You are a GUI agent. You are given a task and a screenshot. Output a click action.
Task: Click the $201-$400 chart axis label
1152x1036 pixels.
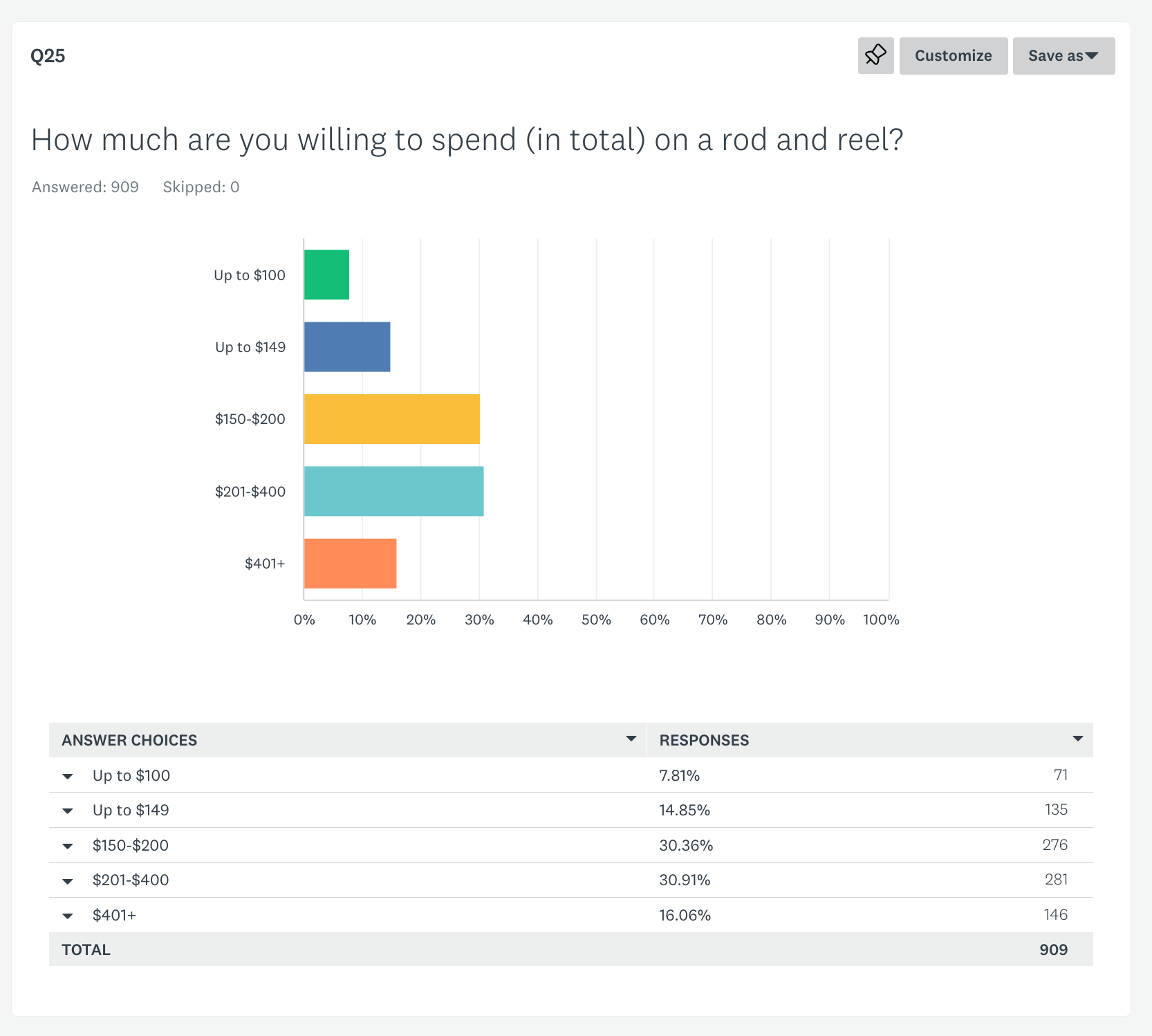[x=250, y=492]
